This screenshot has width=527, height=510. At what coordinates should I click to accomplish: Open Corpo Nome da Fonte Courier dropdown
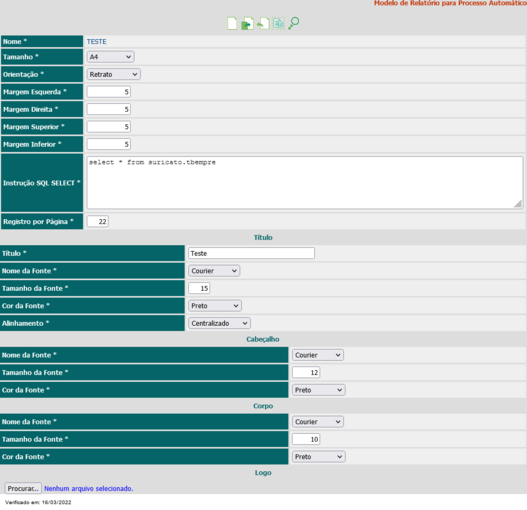pyautogui.click(x=318, y=422)
